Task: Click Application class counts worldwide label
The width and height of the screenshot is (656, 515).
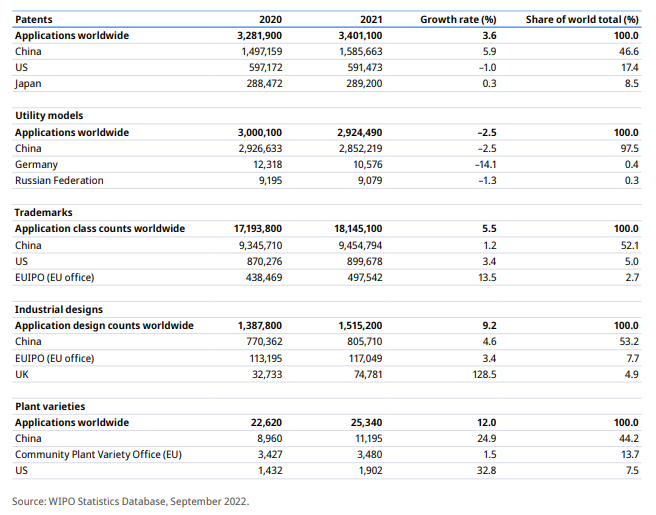Action: 100,228
